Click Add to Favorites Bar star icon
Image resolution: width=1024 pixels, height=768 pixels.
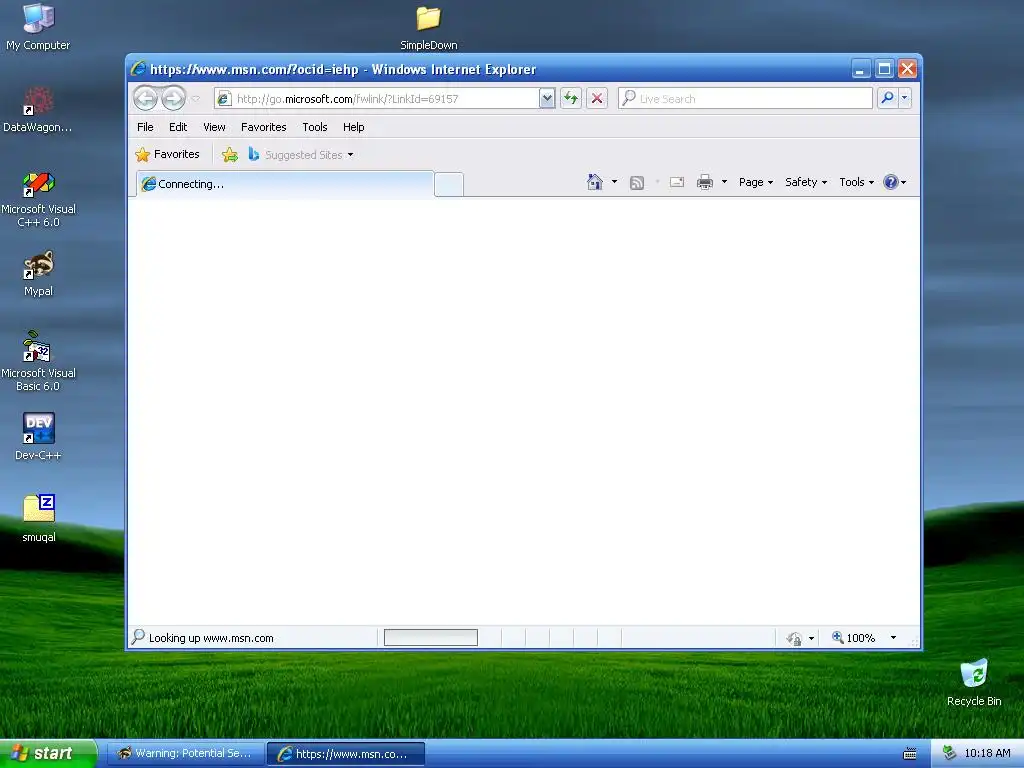pyautogui.click(x=230, y=155)
